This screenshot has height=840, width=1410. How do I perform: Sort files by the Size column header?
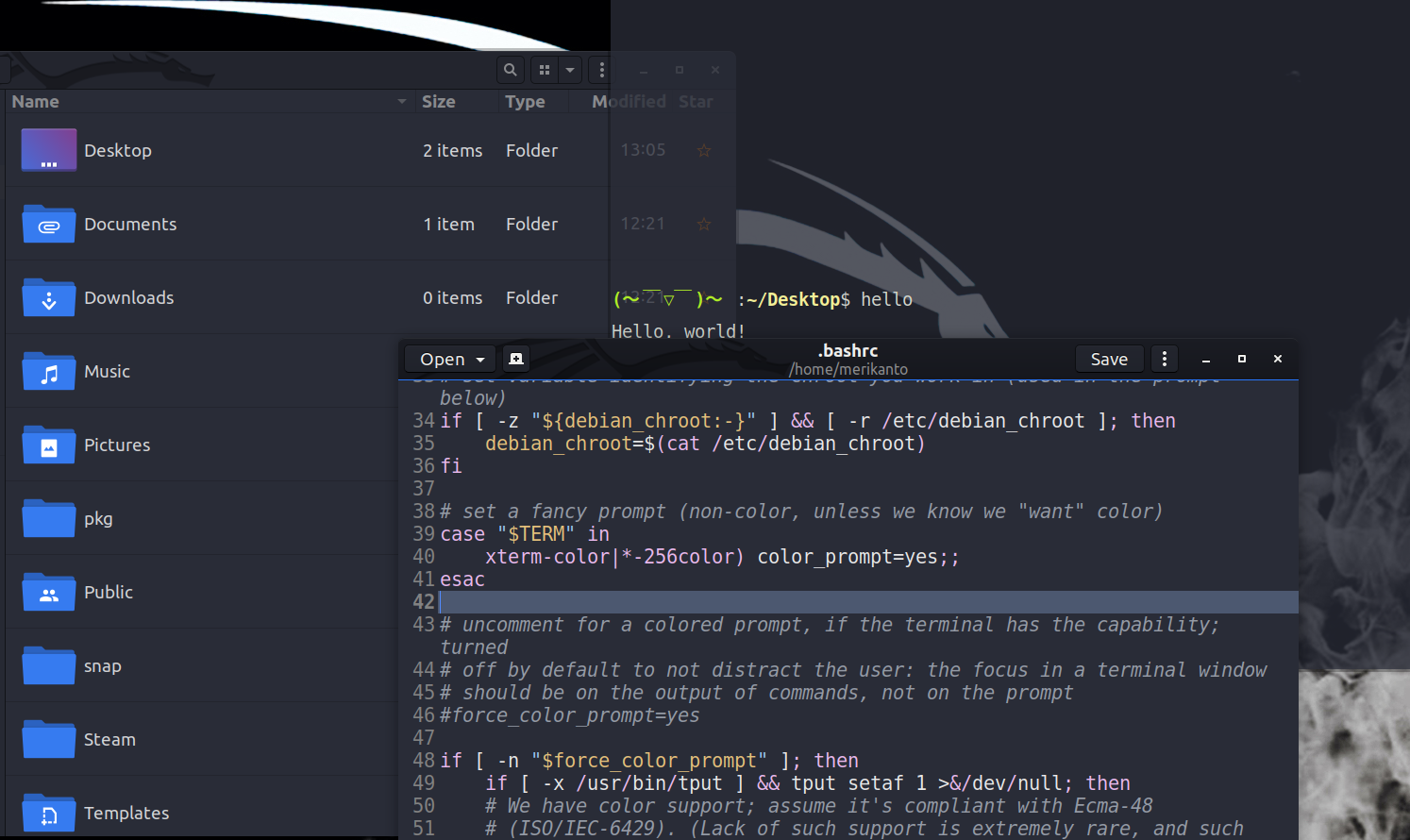tap(438, 102)
